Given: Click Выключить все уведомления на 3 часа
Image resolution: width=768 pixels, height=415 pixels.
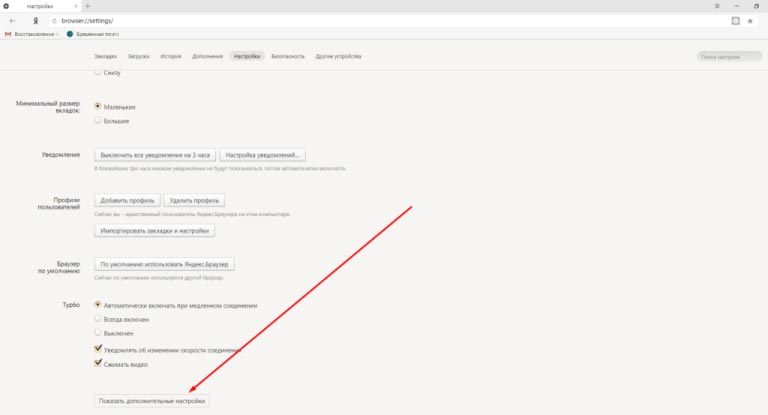Looking at the screenshot, I should 155,155.
